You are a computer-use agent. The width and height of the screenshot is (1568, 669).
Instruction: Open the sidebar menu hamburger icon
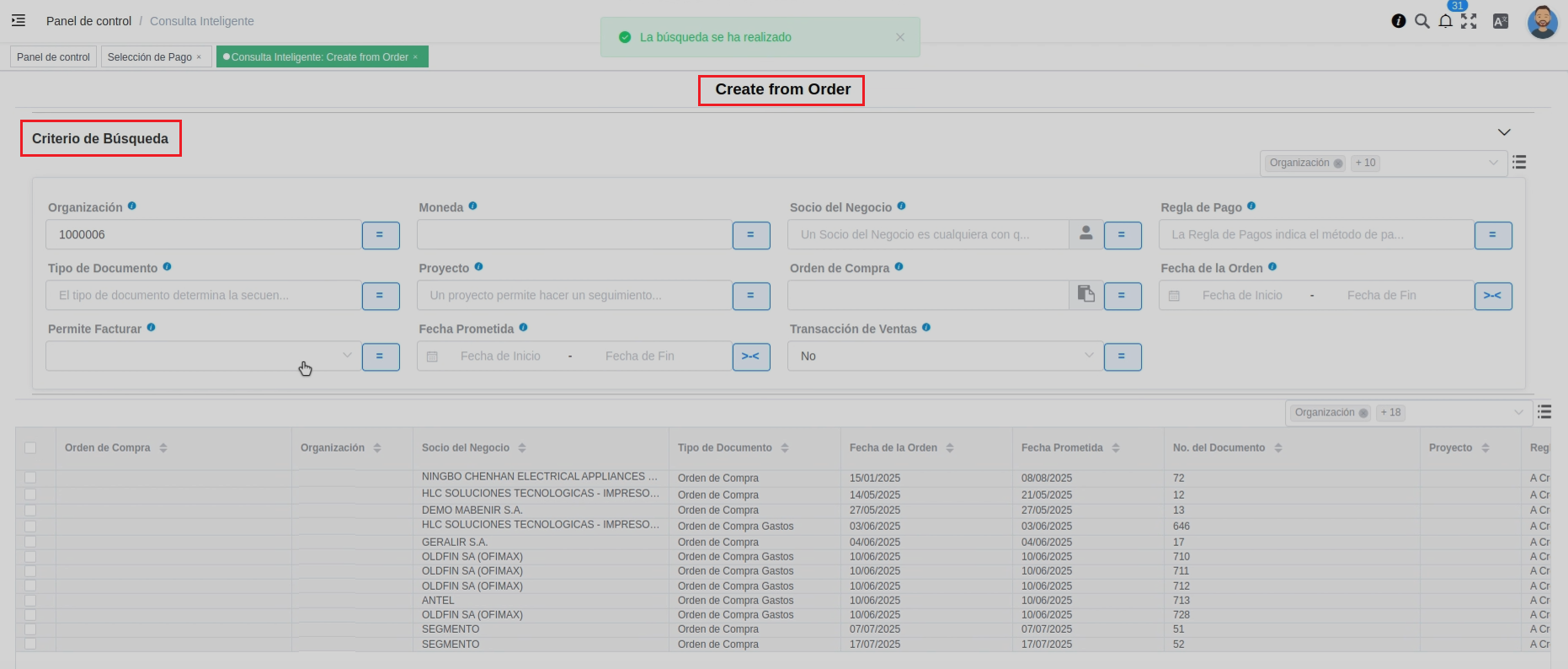pos(19,21)
